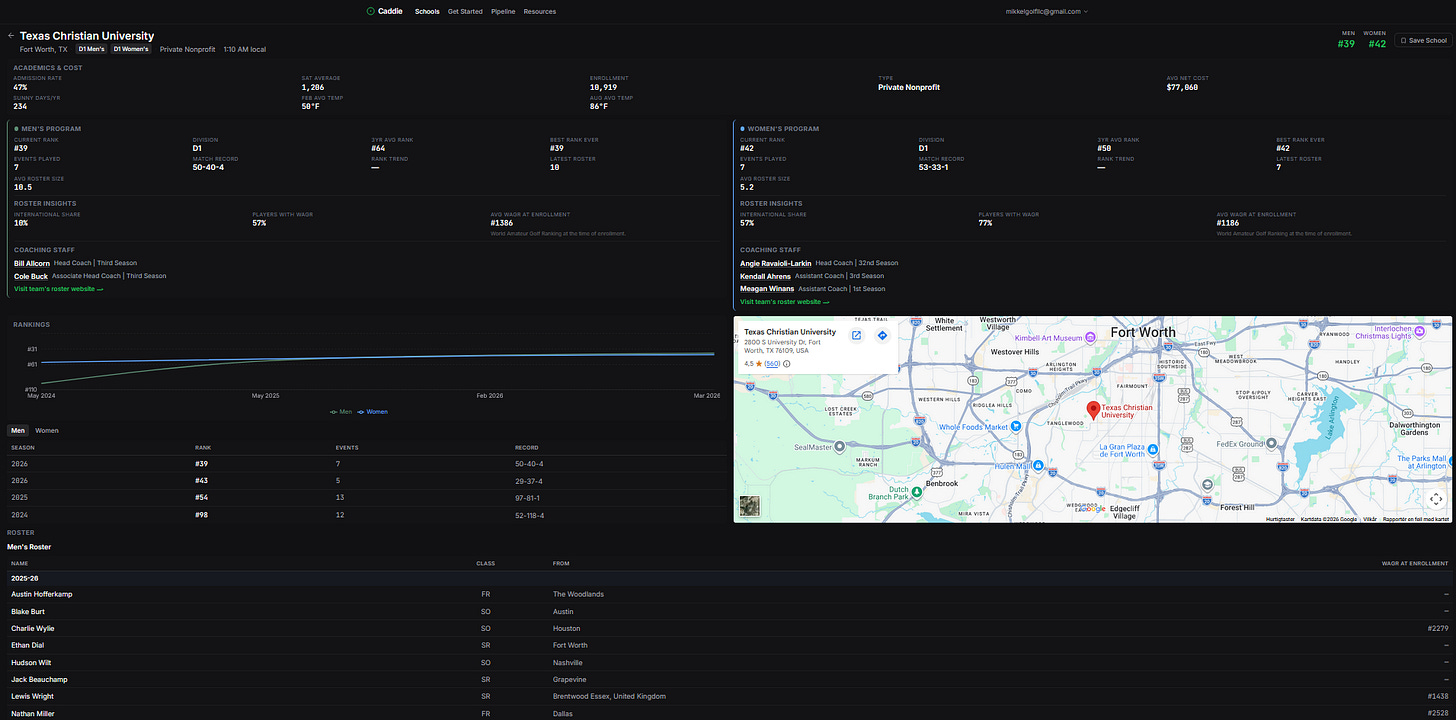This screenshot has width=1456, height=720.
Task: Open the Resources nav item
Action: pyautogui.click(x=540, y=11)
